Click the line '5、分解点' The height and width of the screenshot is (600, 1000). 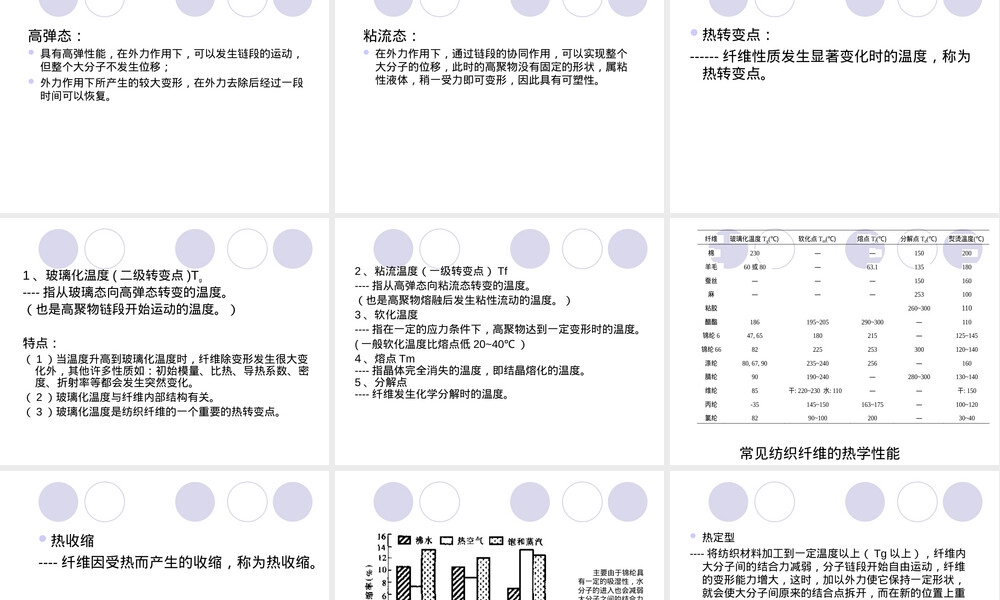(x=381, y=382)
